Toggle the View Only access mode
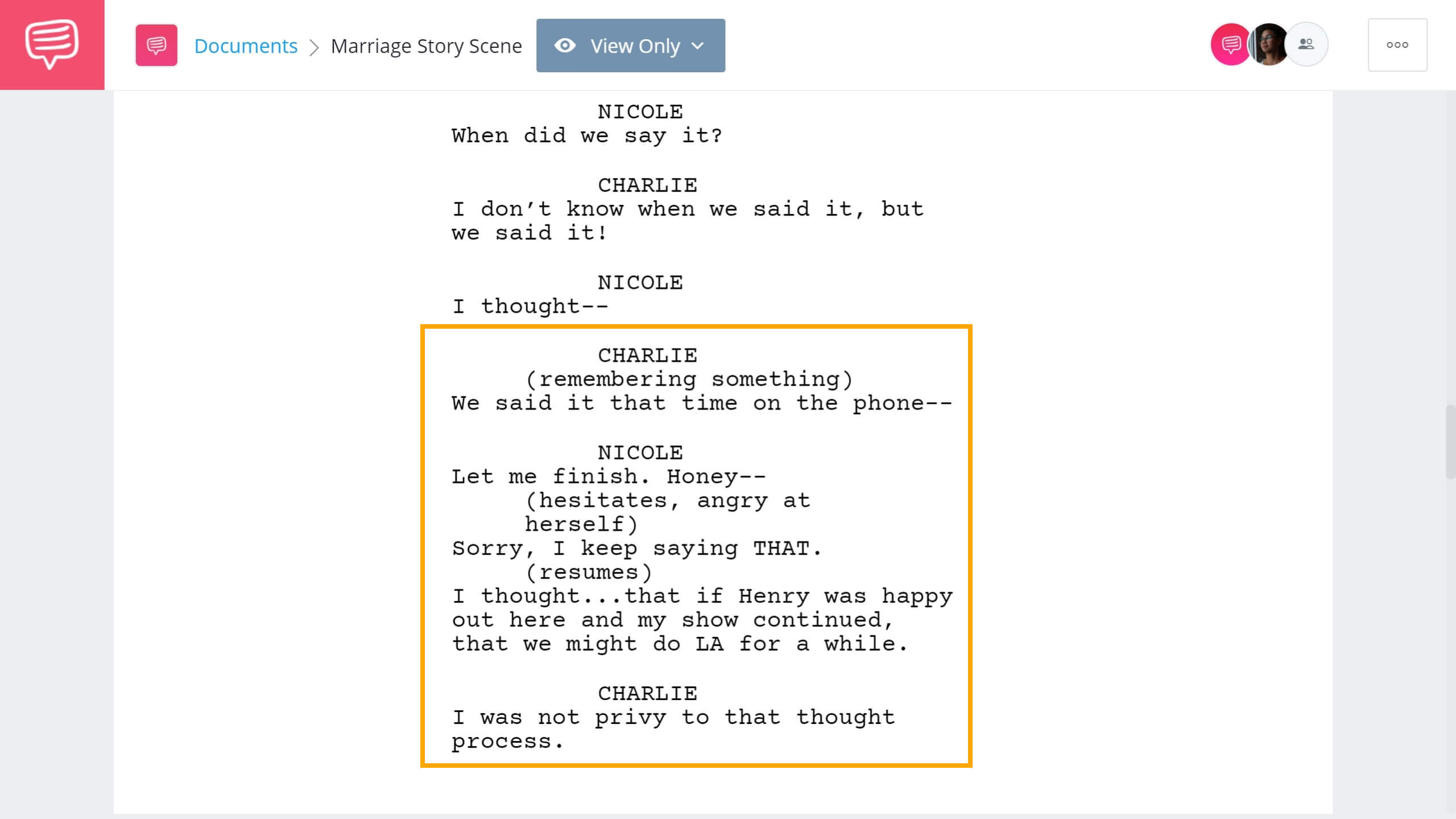Image resolution: width=1456 pixels, height=819 pixels. [630, 45]
